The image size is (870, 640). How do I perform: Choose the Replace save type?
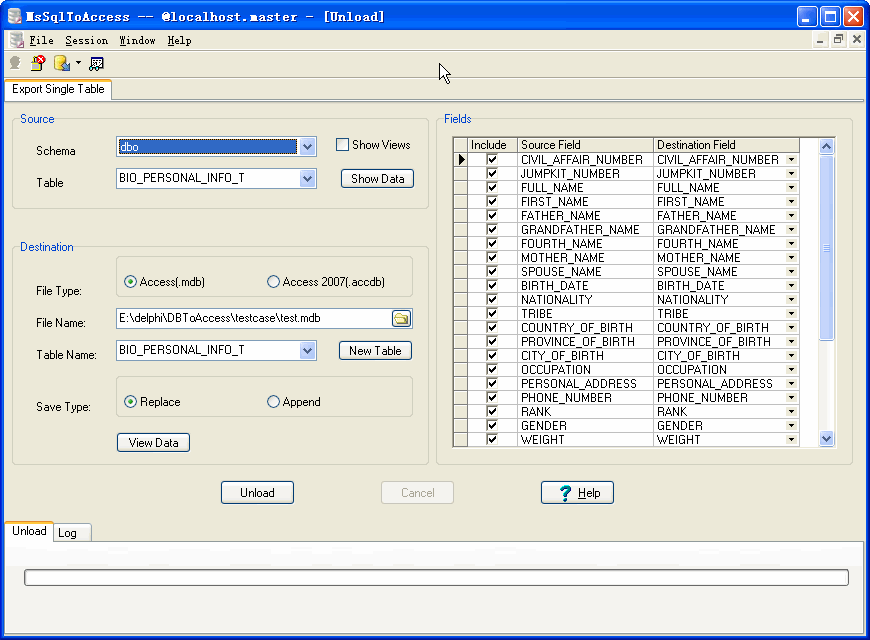click(x=130, y=402)
